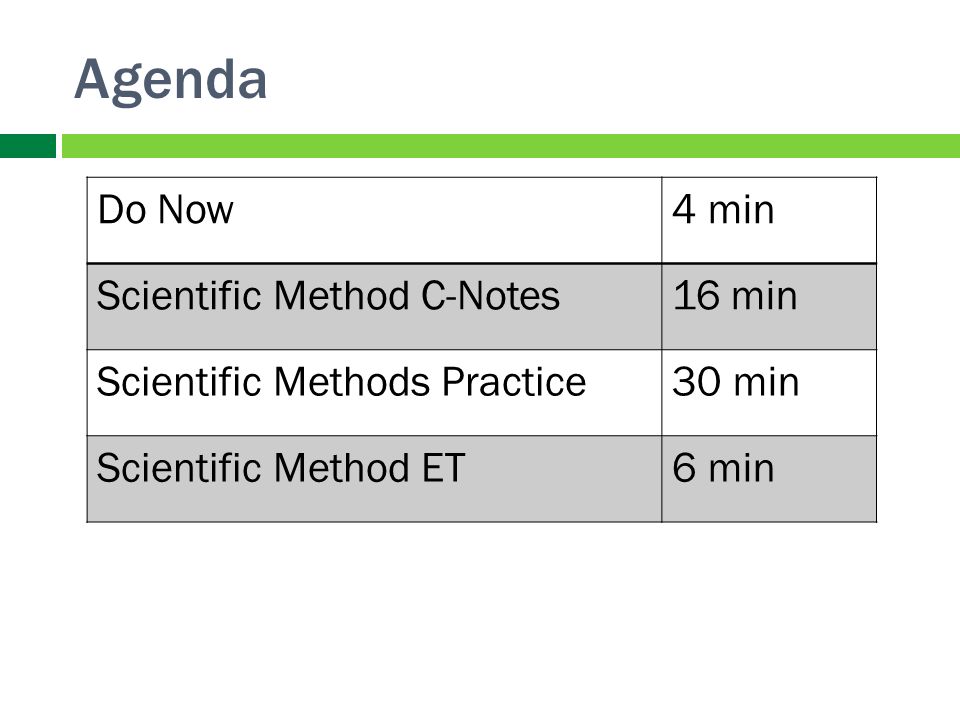
Task: Click the light green divider bar
Action: (x=511, y=146)
